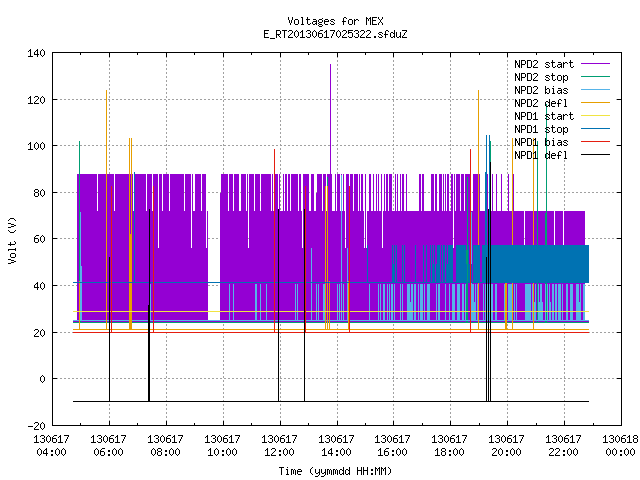Click the chart title 'Voltages for MEX'
Image resolution: width=640 pixels, height=480 pixels.
pos(335,21)
